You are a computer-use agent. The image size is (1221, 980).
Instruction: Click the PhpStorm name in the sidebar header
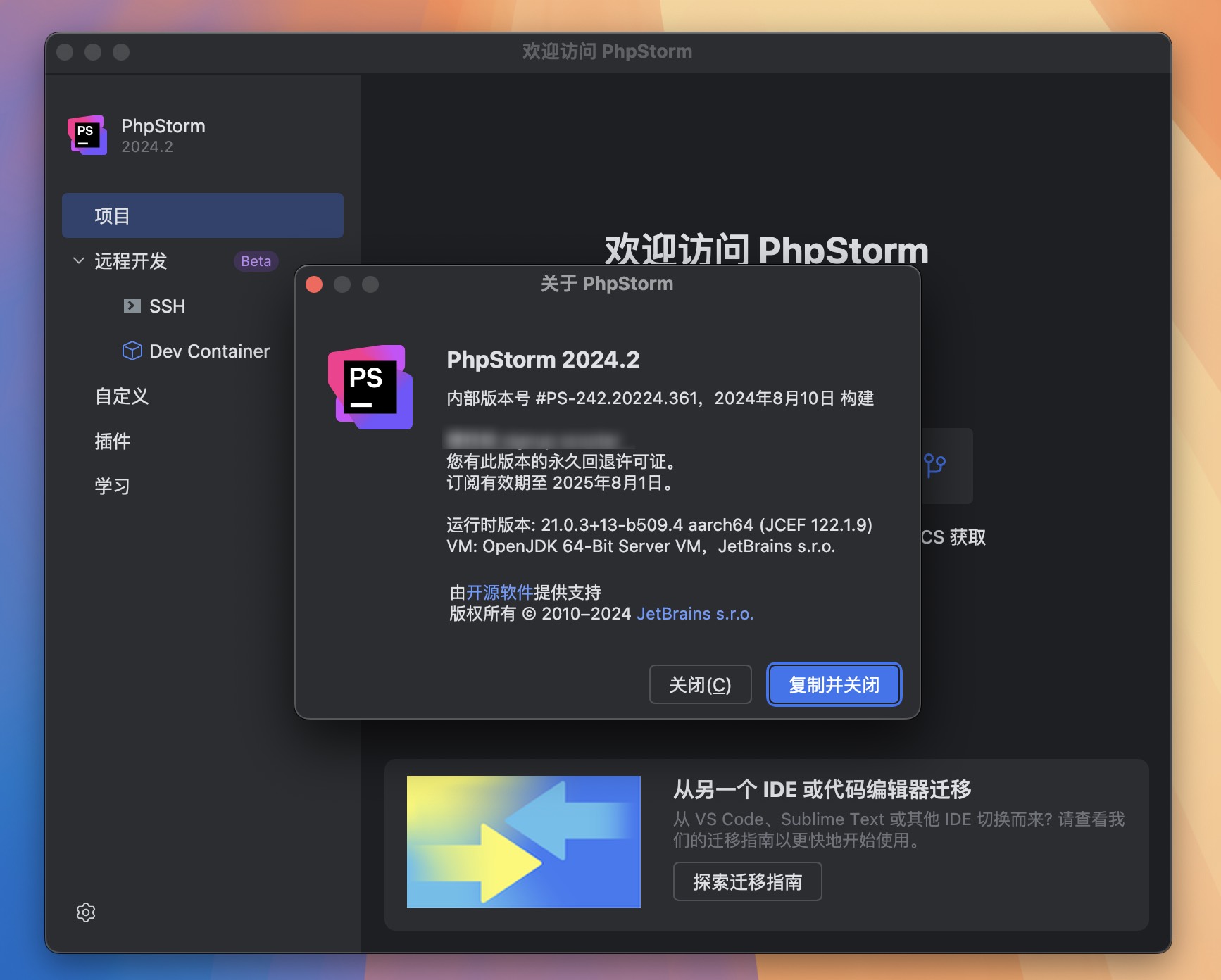[163, 126]
